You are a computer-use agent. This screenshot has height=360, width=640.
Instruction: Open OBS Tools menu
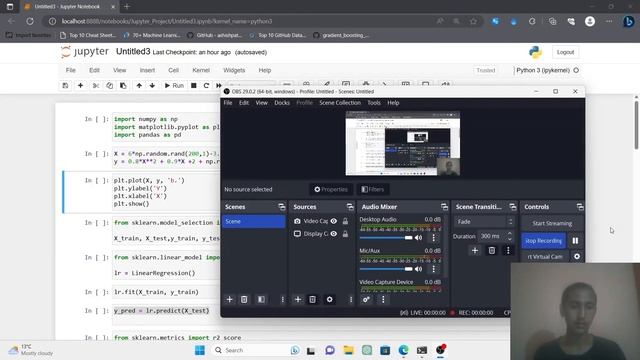(x=374, y=103)
